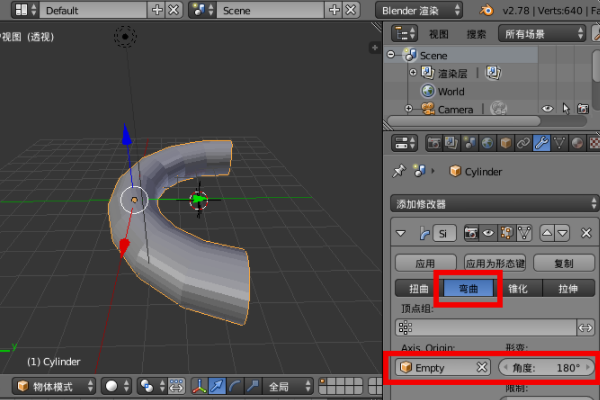The height and width of the screenshot is (400, 600).
Task: Open the outliner editor type selector
Action: click(x=404, y=34)
